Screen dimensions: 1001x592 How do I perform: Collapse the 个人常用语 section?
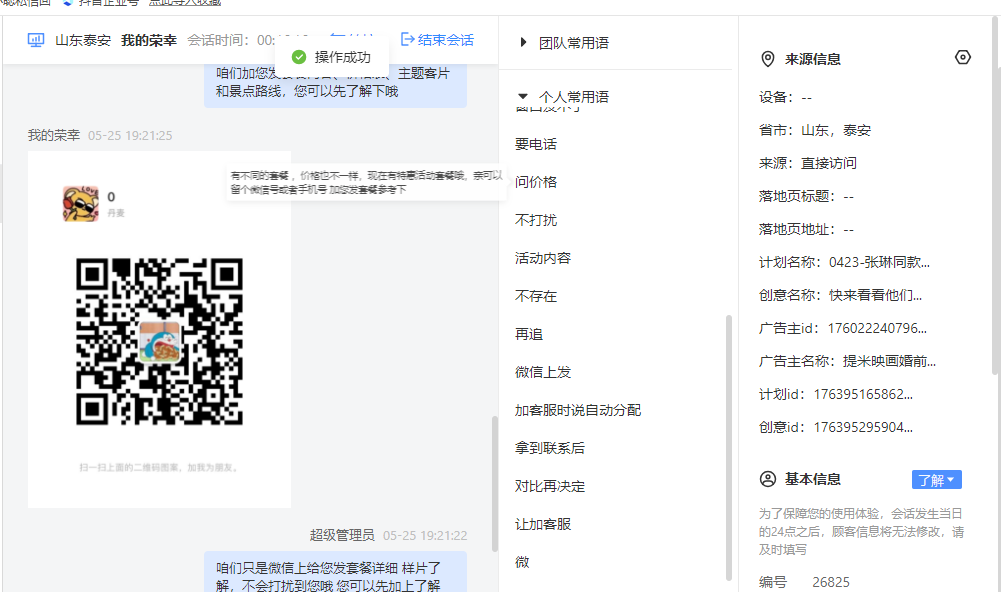point(564,97)
